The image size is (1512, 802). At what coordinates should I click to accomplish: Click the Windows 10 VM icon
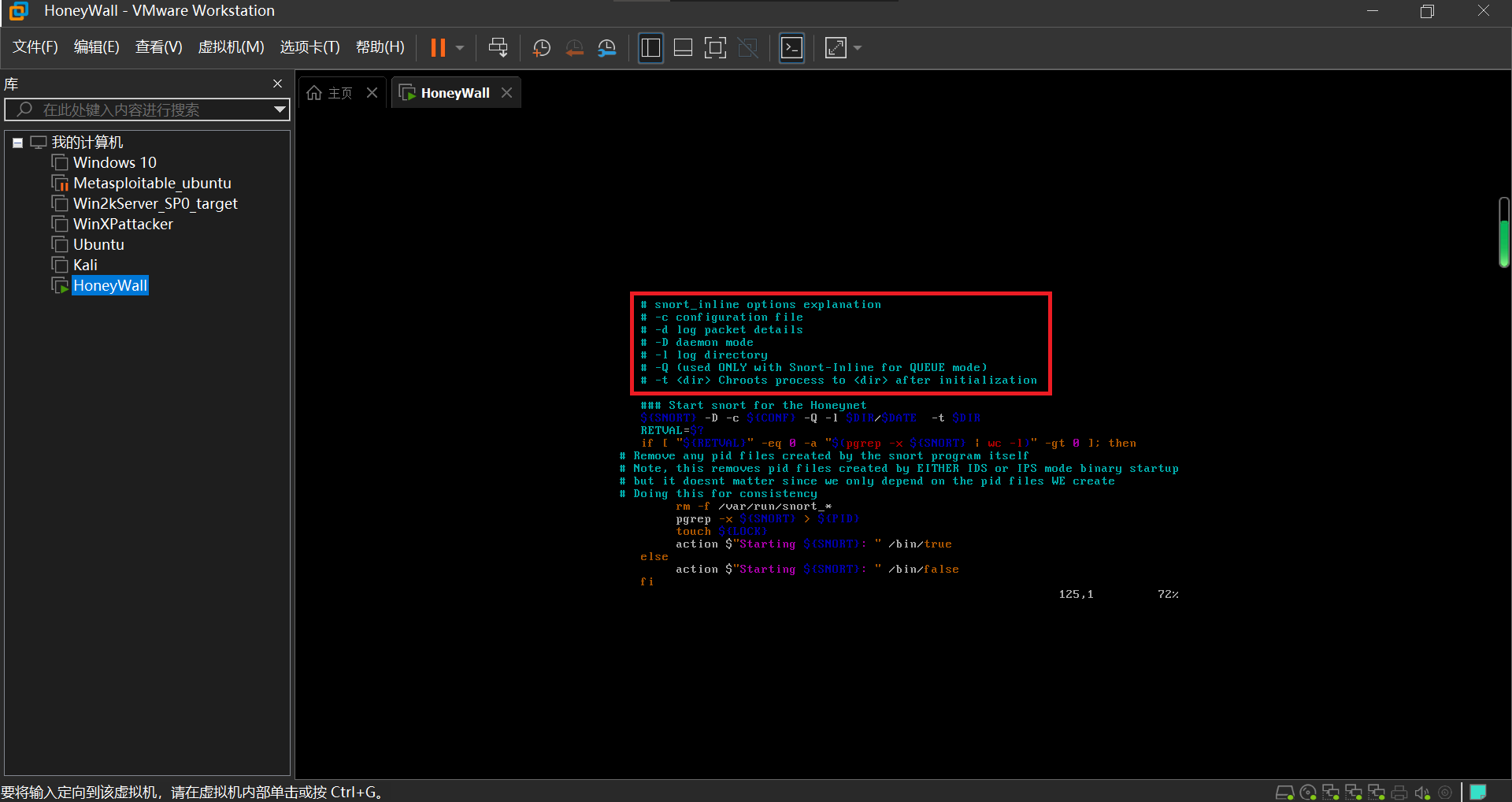(x=60, y=162)
